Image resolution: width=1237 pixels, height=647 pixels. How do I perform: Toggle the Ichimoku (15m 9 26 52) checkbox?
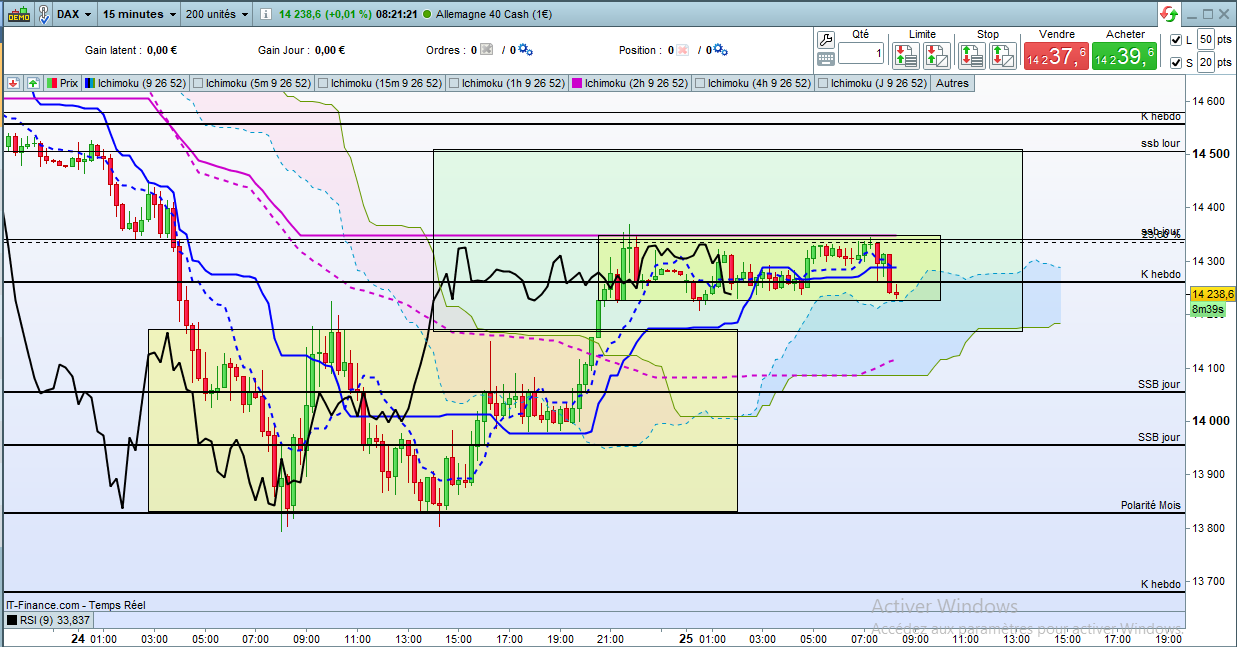click(x=323, y=83)
